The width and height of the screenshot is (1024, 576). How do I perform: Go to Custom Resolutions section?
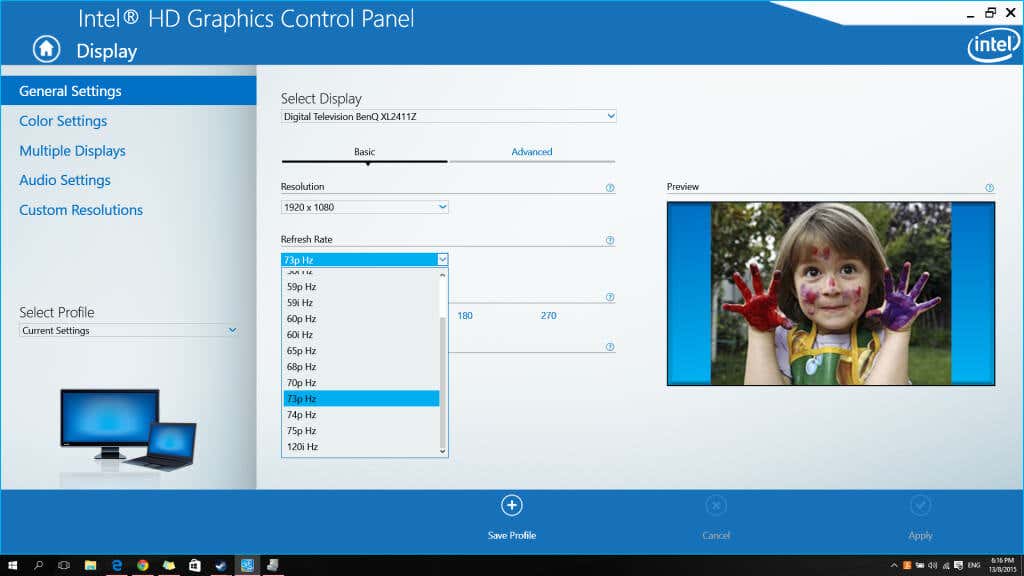pos(81,210)
